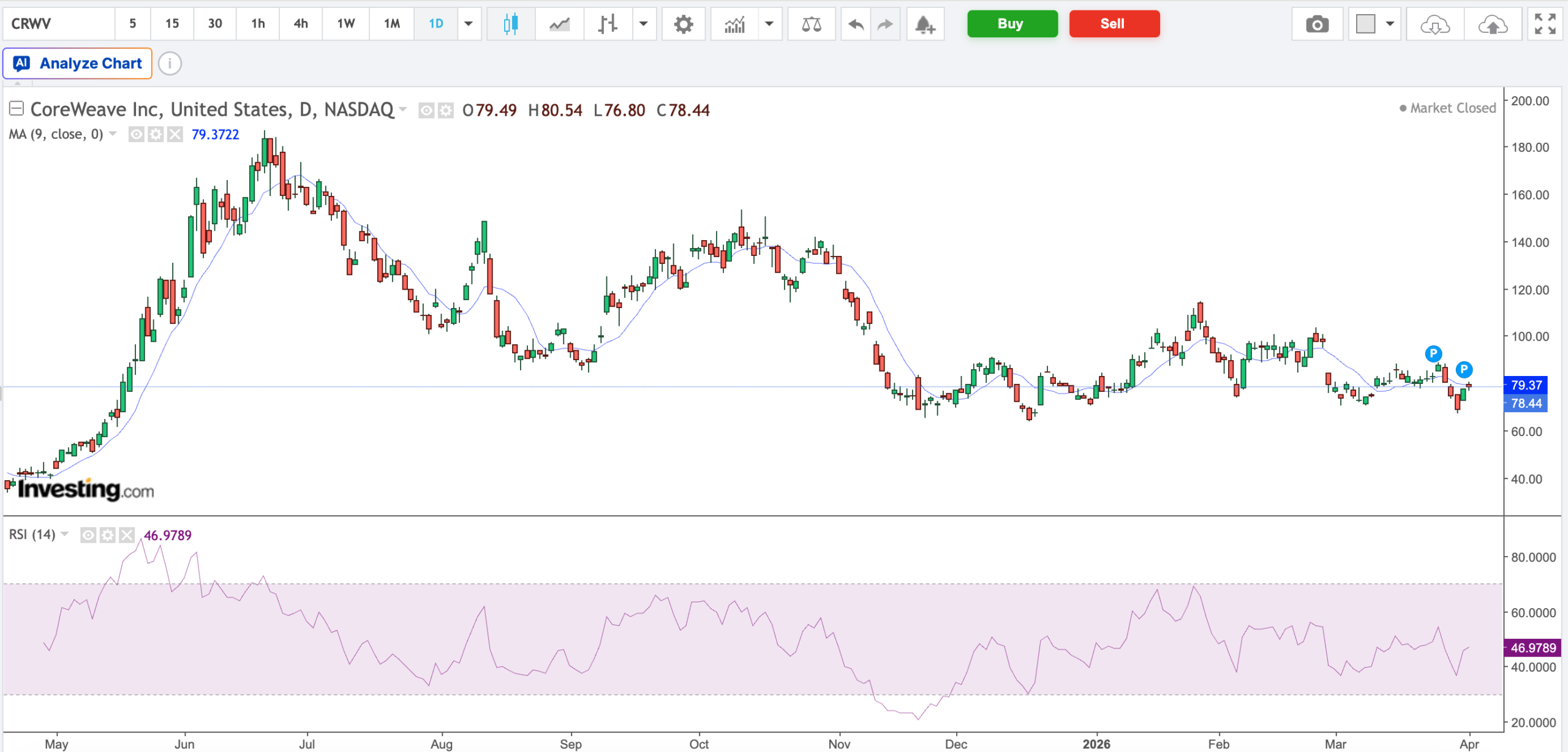Click the 200.00 price axis label
This screenshot has height=752, width=1568.
coord(1530,101)
